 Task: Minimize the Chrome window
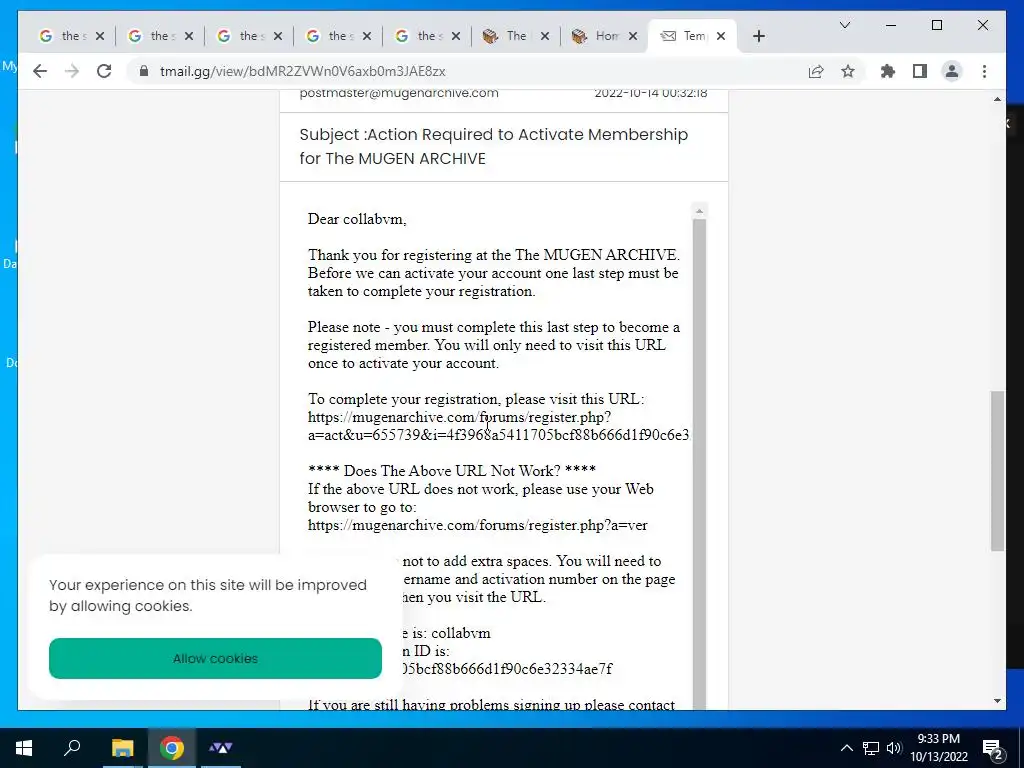pyautogui.click(x=891, y=25)
